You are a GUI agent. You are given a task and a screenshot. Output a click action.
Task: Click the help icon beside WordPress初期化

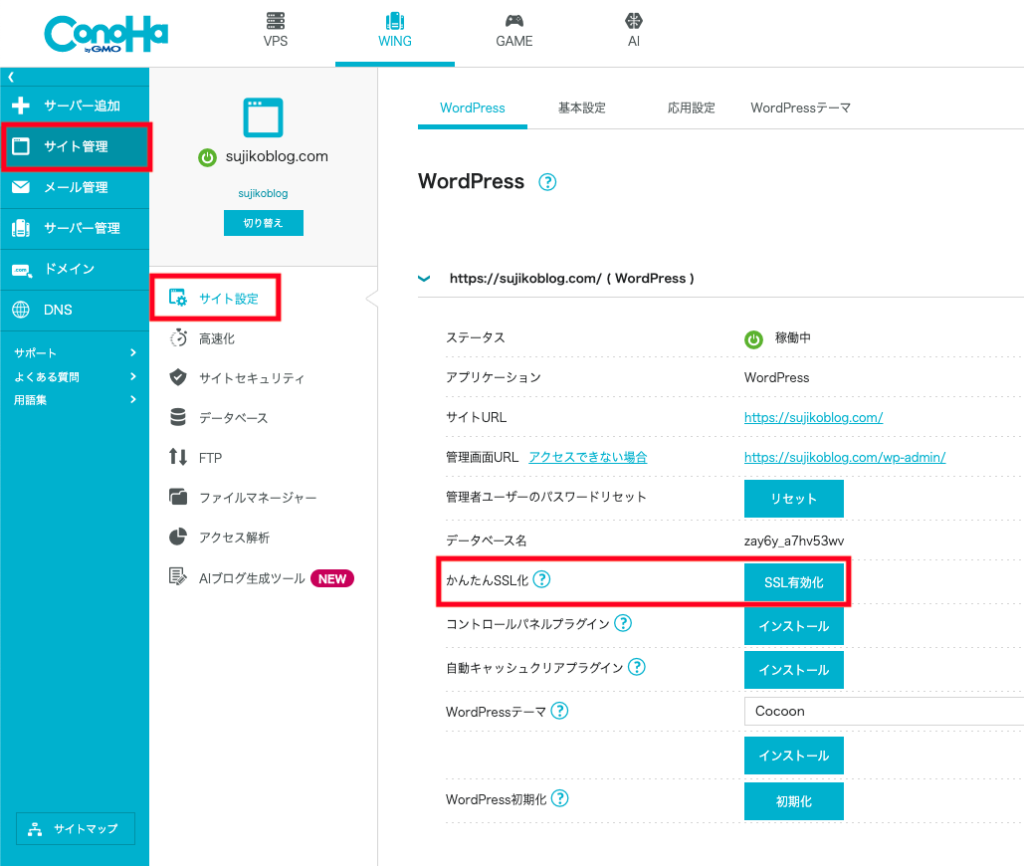559,798
